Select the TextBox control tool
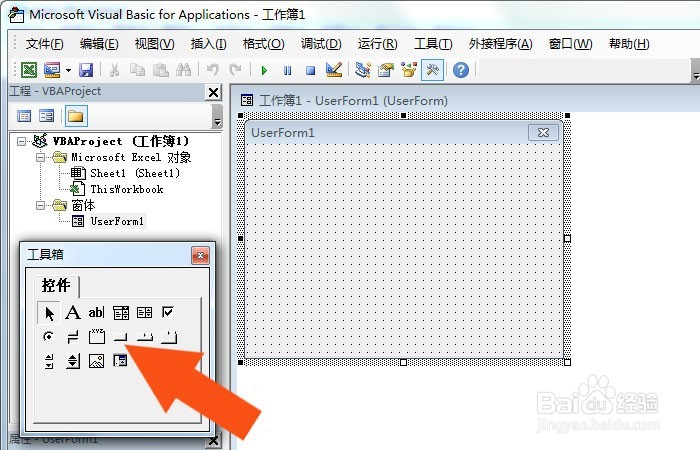 click(x=96, y=312)
